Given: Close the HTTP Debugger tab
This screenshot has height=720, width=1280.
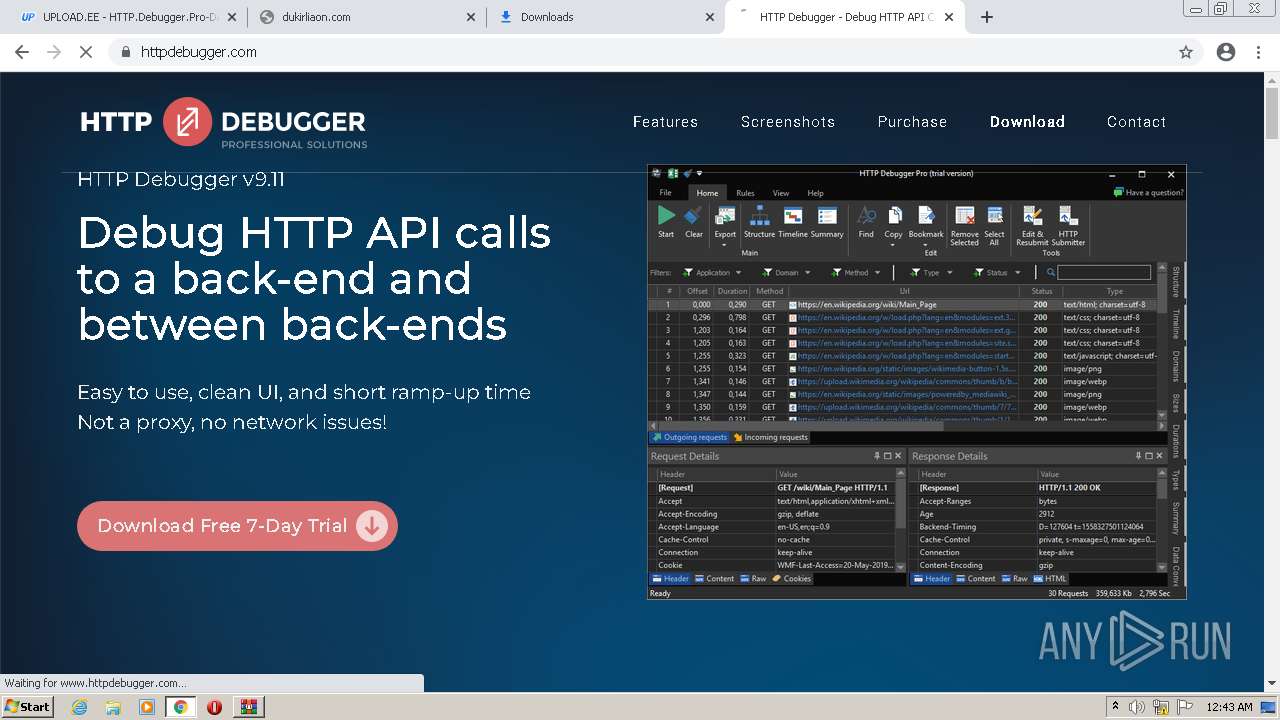Looking at the screenshot, I should [x=949, y=17].
